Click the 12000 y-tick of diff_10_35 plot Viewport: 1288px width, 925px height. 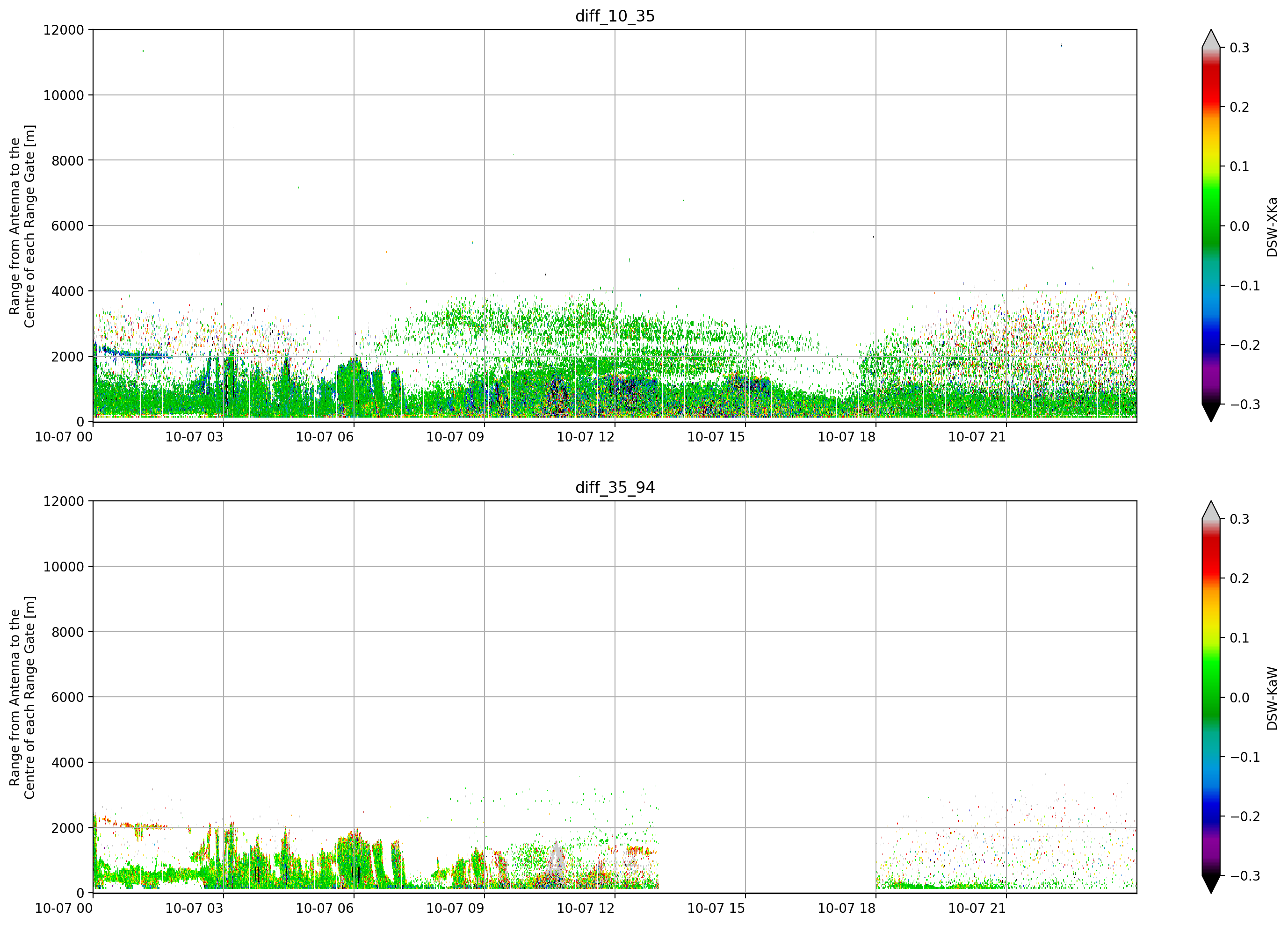point(63,29)
